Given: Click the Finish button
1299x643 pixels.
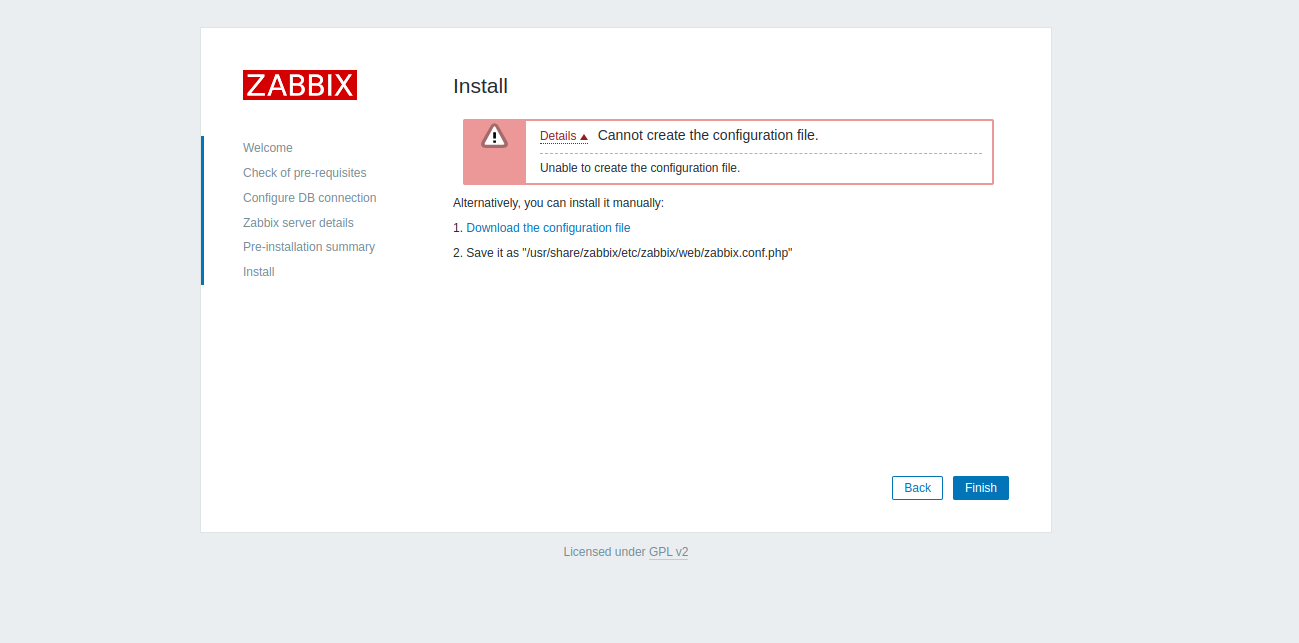Looking at the screenshot, I should pos(980,488).
